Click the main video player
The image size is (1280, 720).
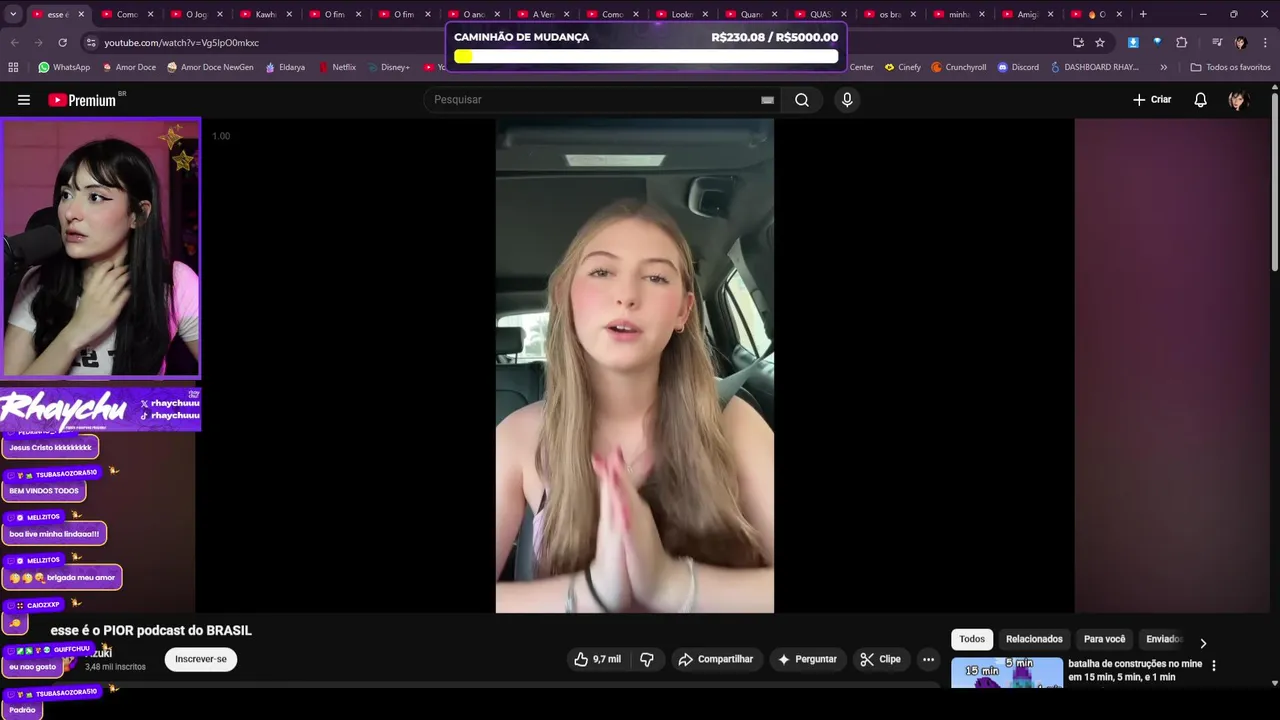(x=635, y=366)
